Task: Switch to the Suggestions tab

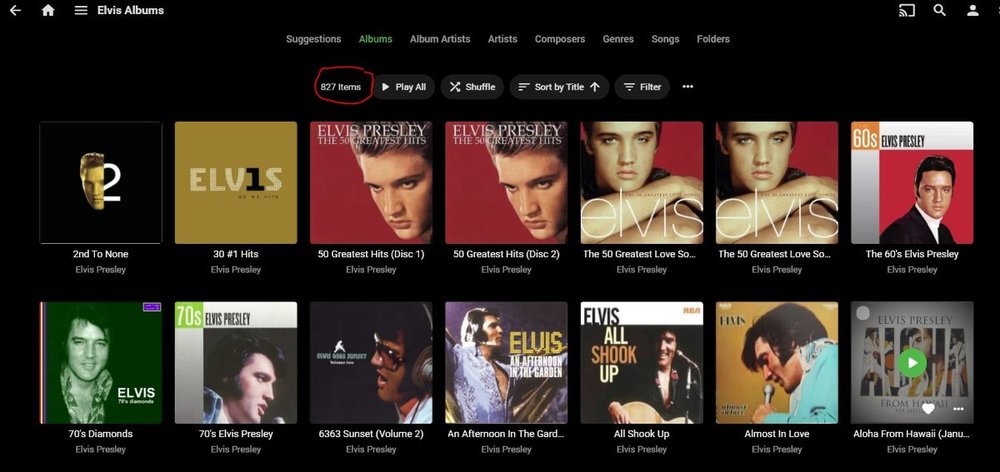Action: pyautogui.click(x=313, y=39)
